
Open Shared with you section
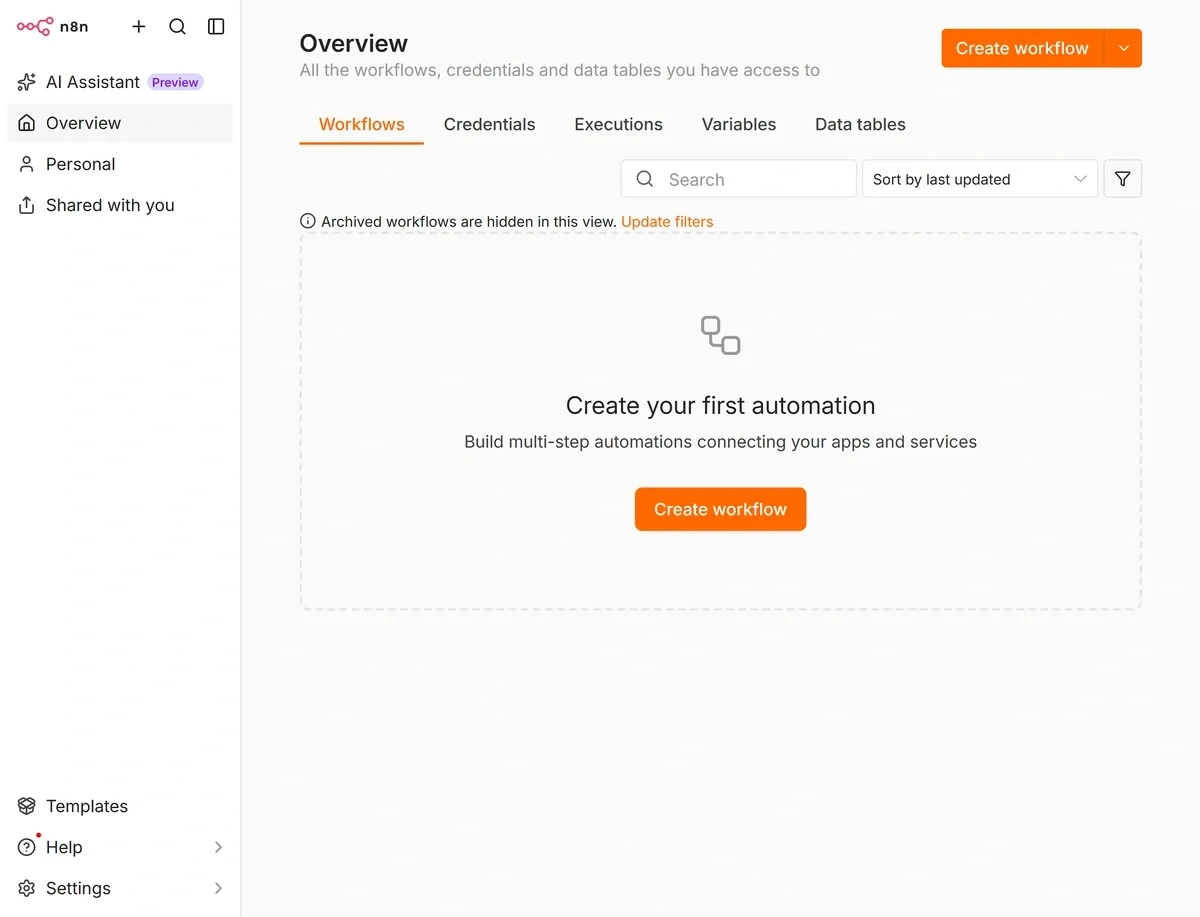(x=120, y=205)
